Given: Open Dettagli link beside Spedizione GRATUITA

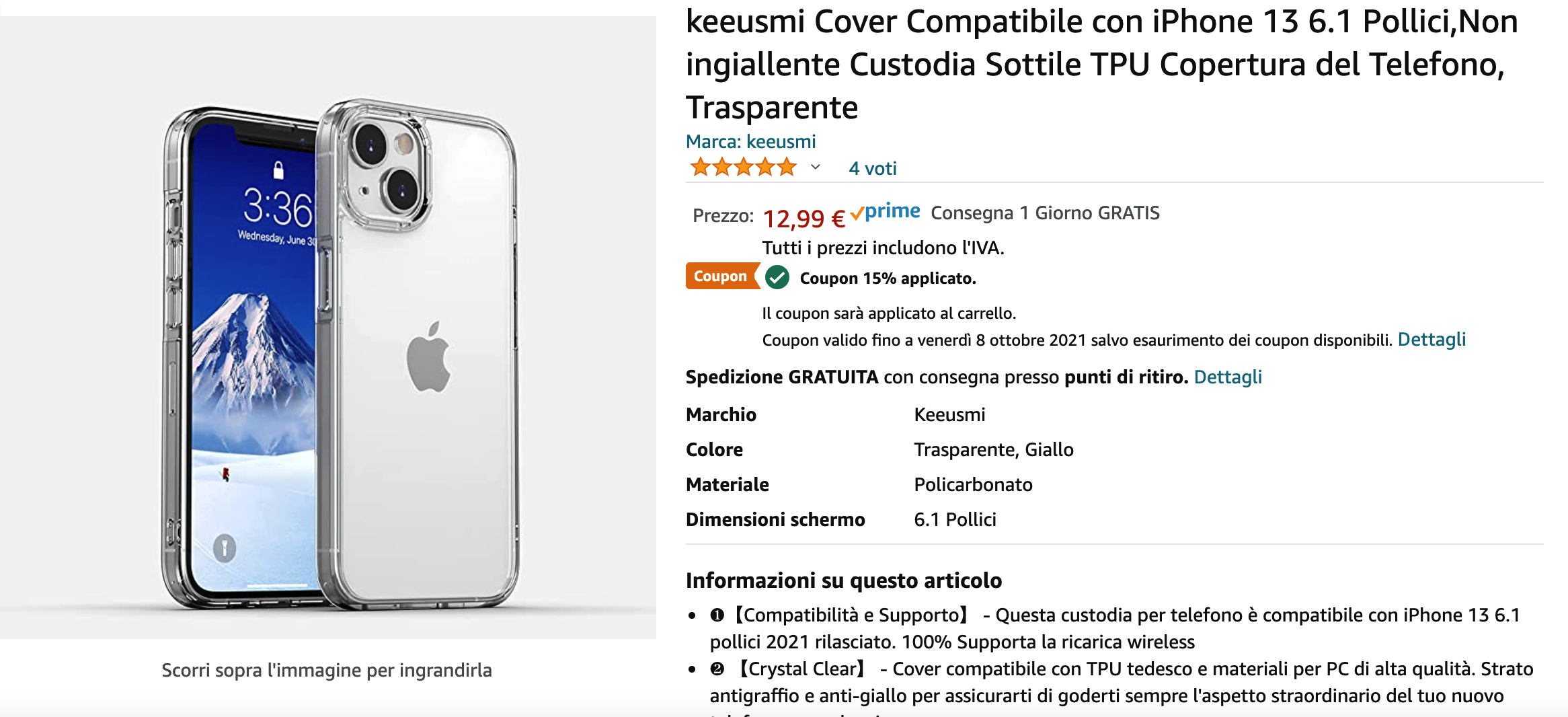Looking at the screenshot, I should 1227,377.
